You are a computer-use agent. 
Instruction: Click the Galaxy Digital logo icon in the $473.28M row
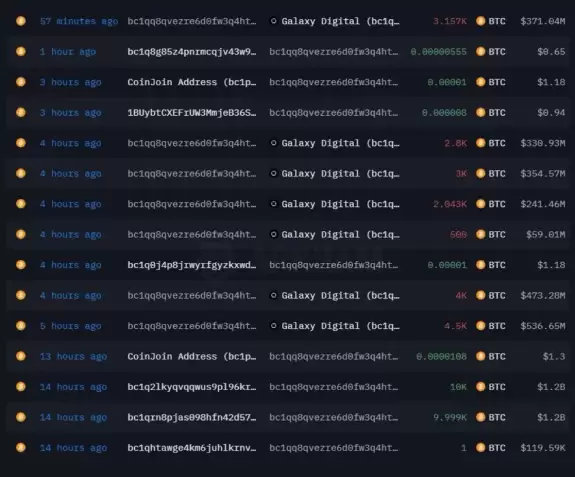(x=274, y=295)
